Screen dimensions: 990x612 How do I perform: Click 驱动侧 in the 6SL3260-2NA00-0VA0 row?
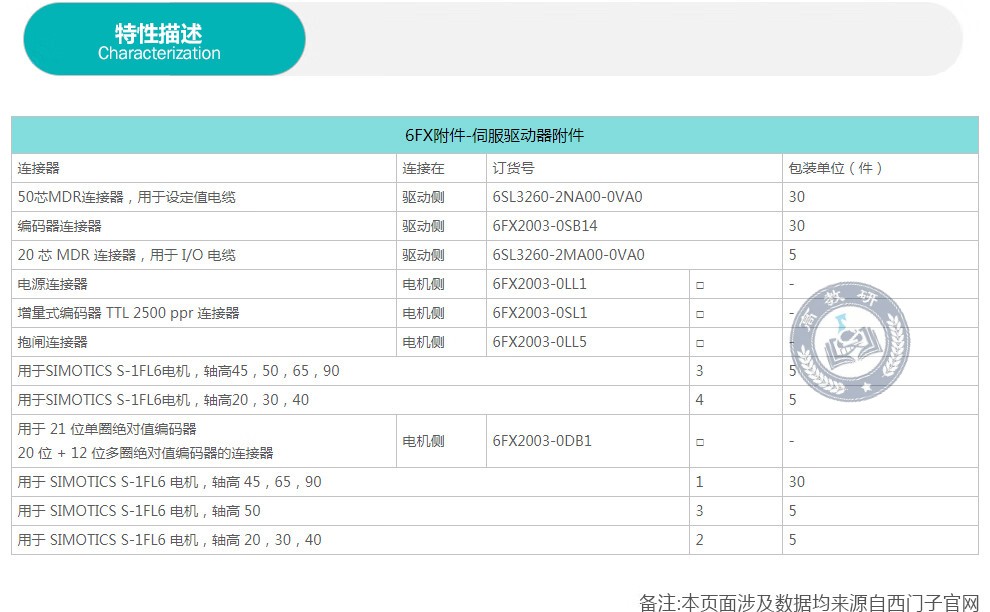click(423, 197)
